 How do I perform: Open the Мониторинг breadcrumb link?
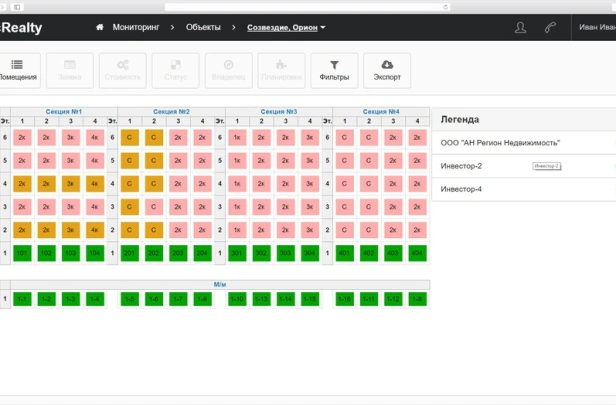136,27
